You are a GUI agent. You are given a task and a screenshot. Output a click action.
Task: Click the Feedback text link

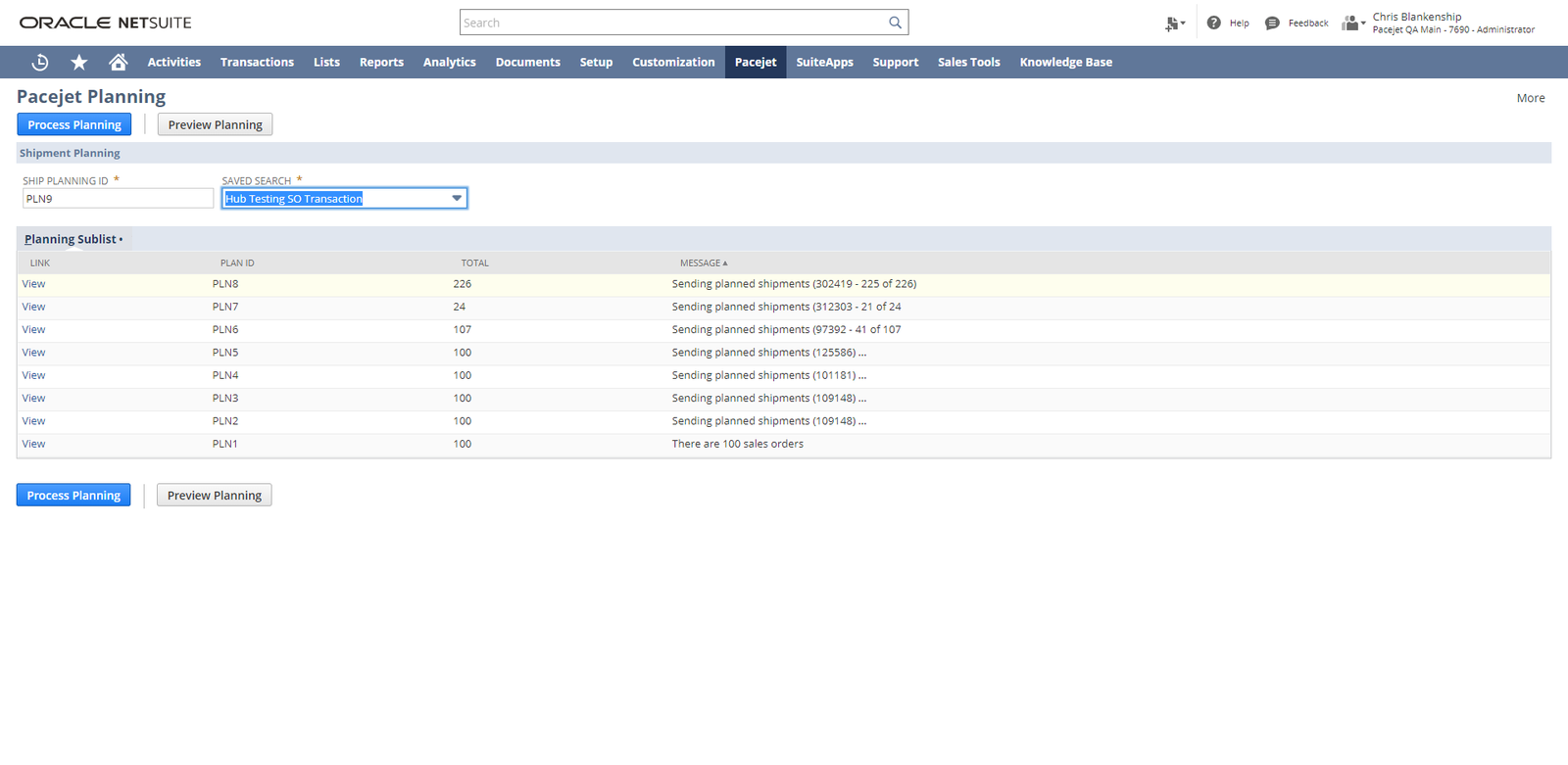click(x=1308, y=24)
